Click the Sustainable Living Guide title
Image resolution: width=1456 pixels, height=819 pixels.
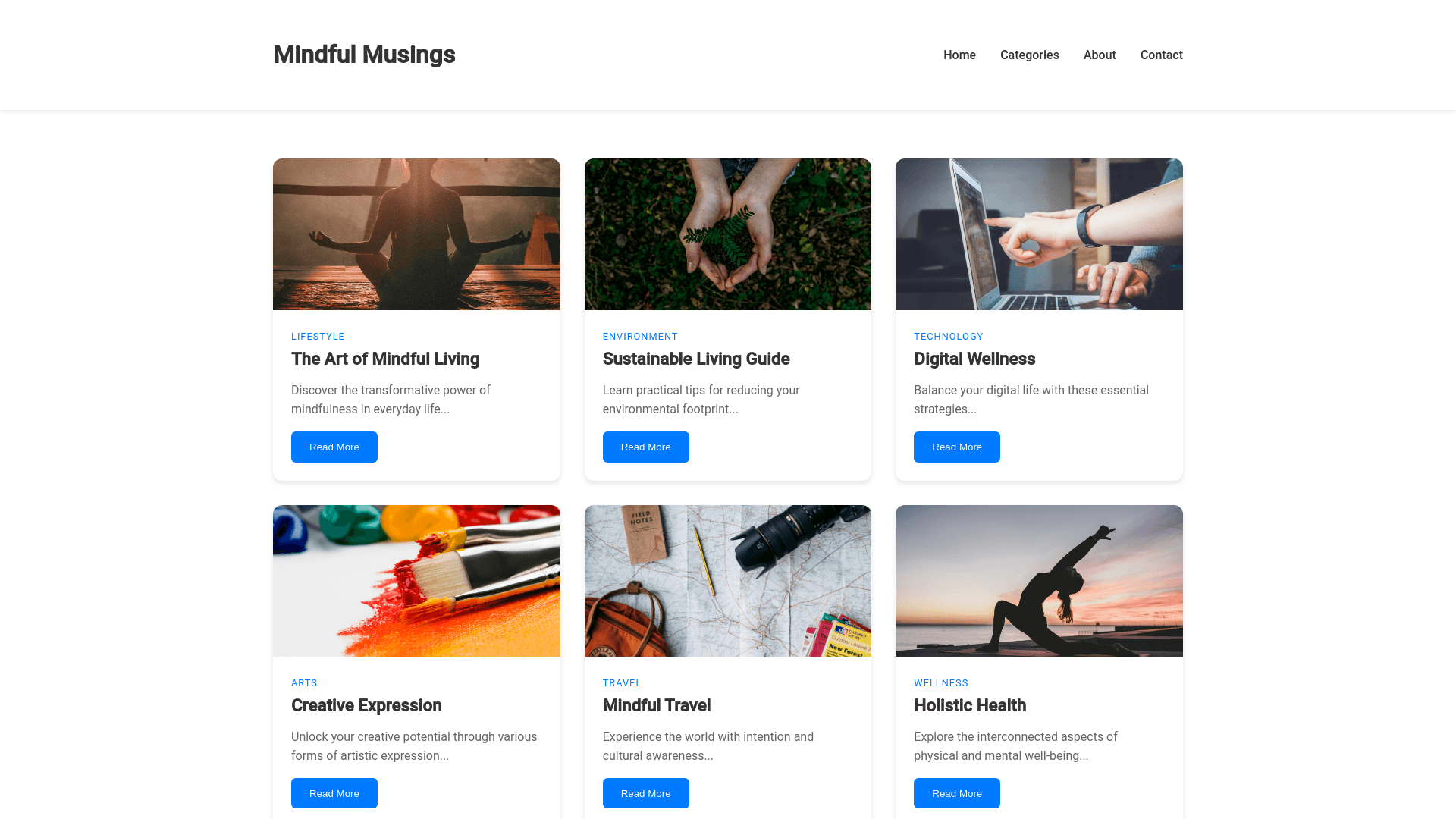696,359
